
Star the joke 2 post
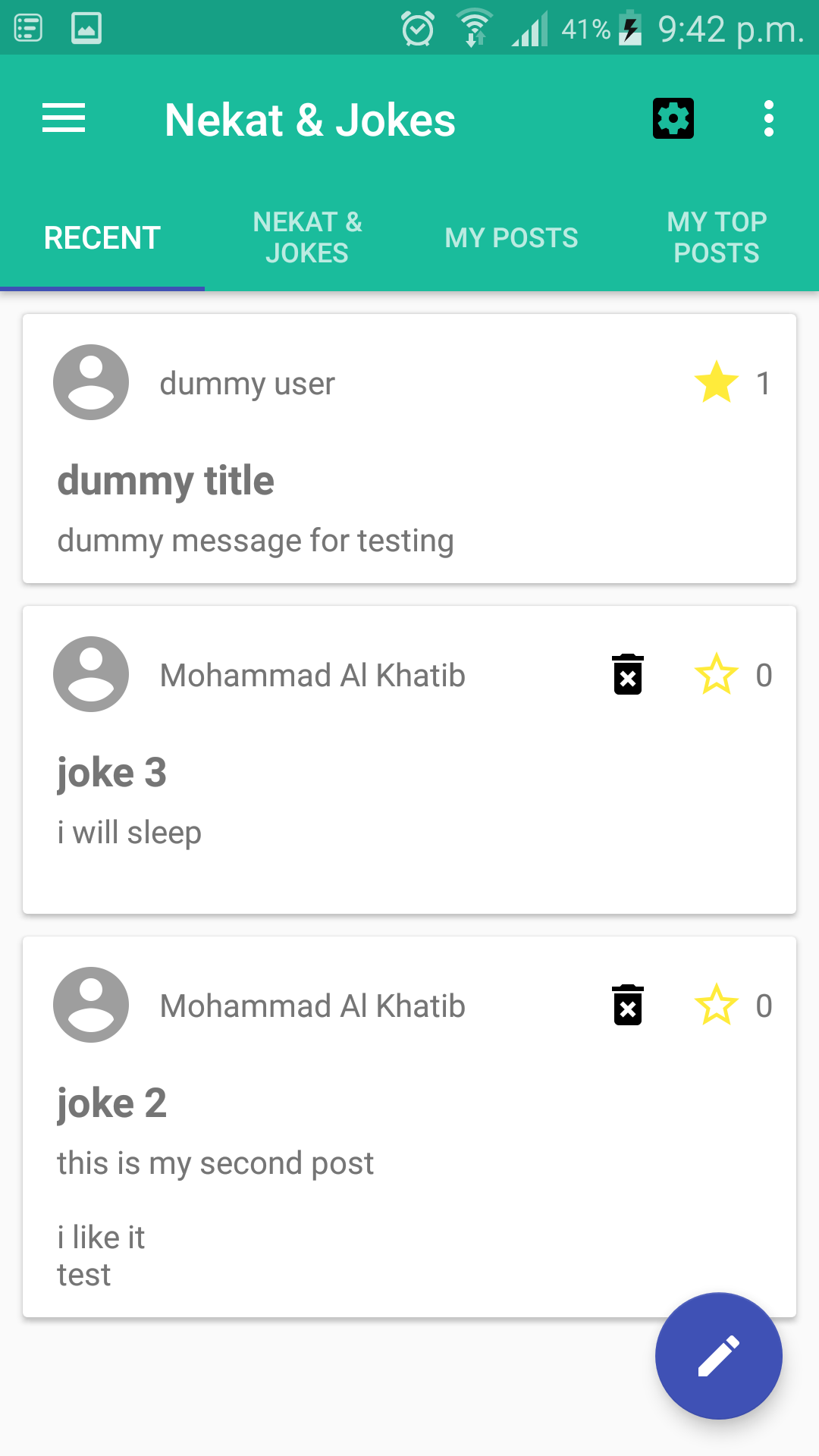(716, 1005)
